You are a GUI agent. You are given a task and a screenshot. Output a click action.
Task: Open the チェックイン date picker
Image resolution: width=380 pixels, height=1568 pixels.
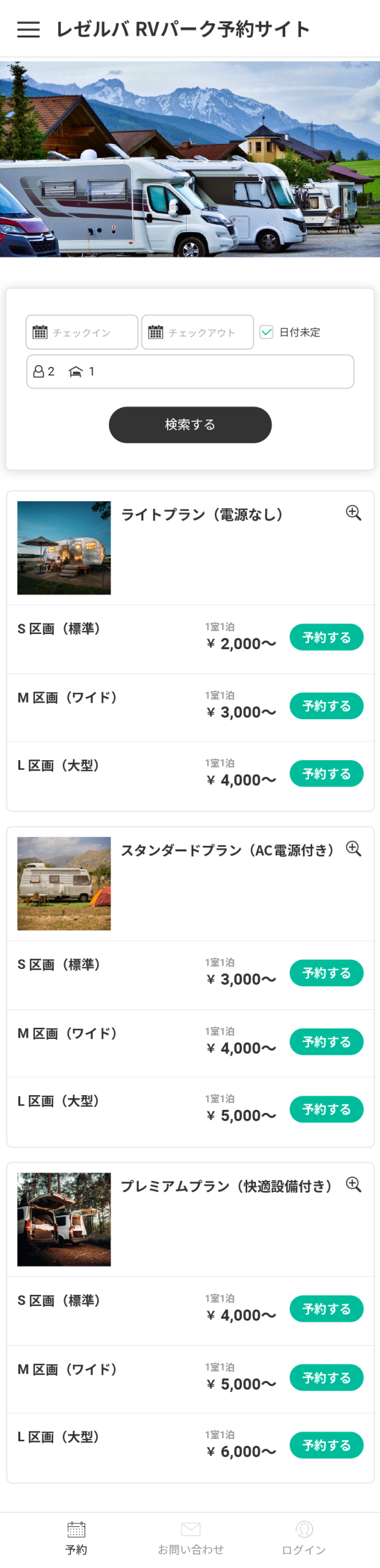point(82,332)
